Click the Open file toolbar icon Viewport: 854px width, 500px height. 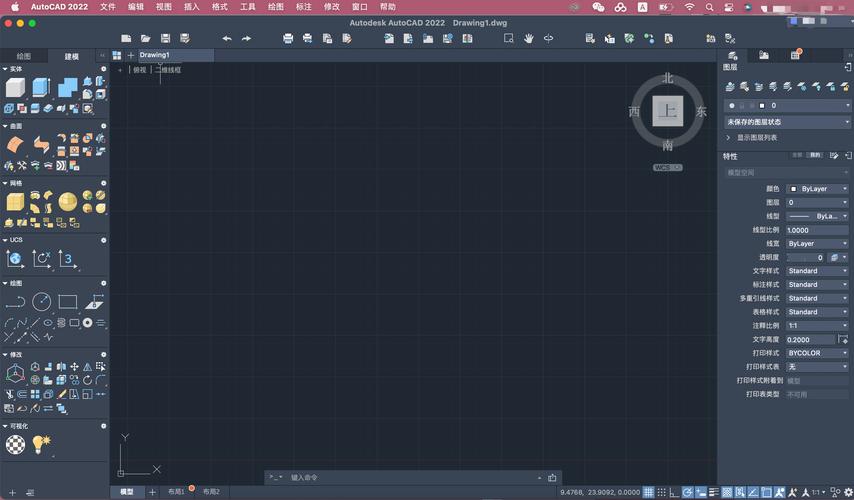click(x=145, y=38)
